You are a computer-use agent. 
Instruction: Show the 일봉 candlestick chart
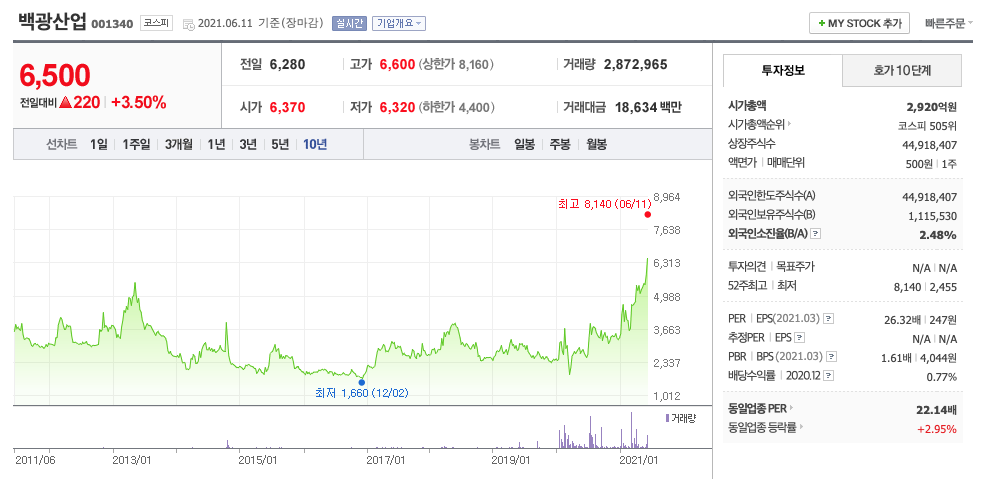(524, 145)
